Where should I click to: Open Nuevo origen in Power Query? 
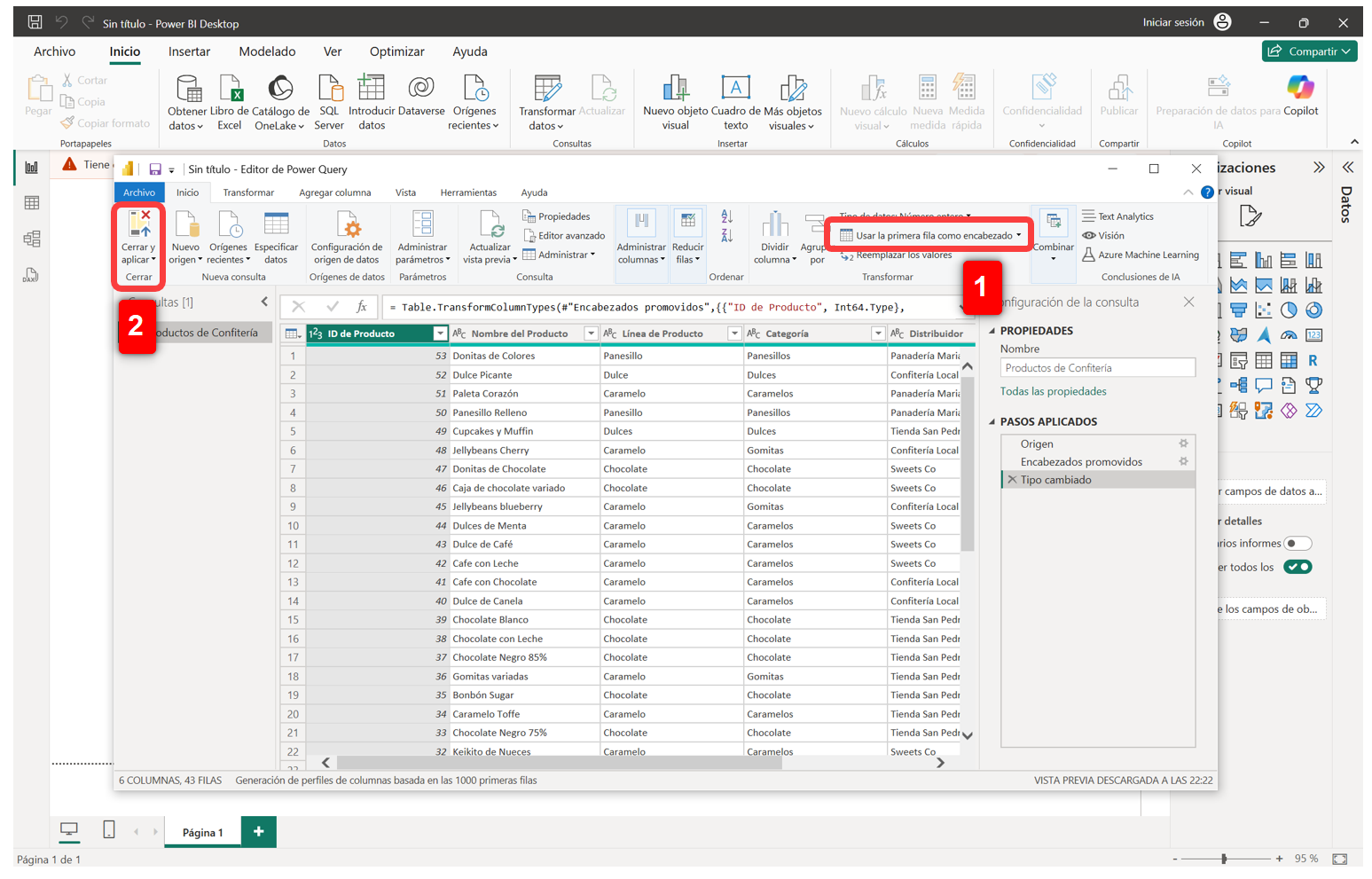pyautogui.click(x=185, y=237)
